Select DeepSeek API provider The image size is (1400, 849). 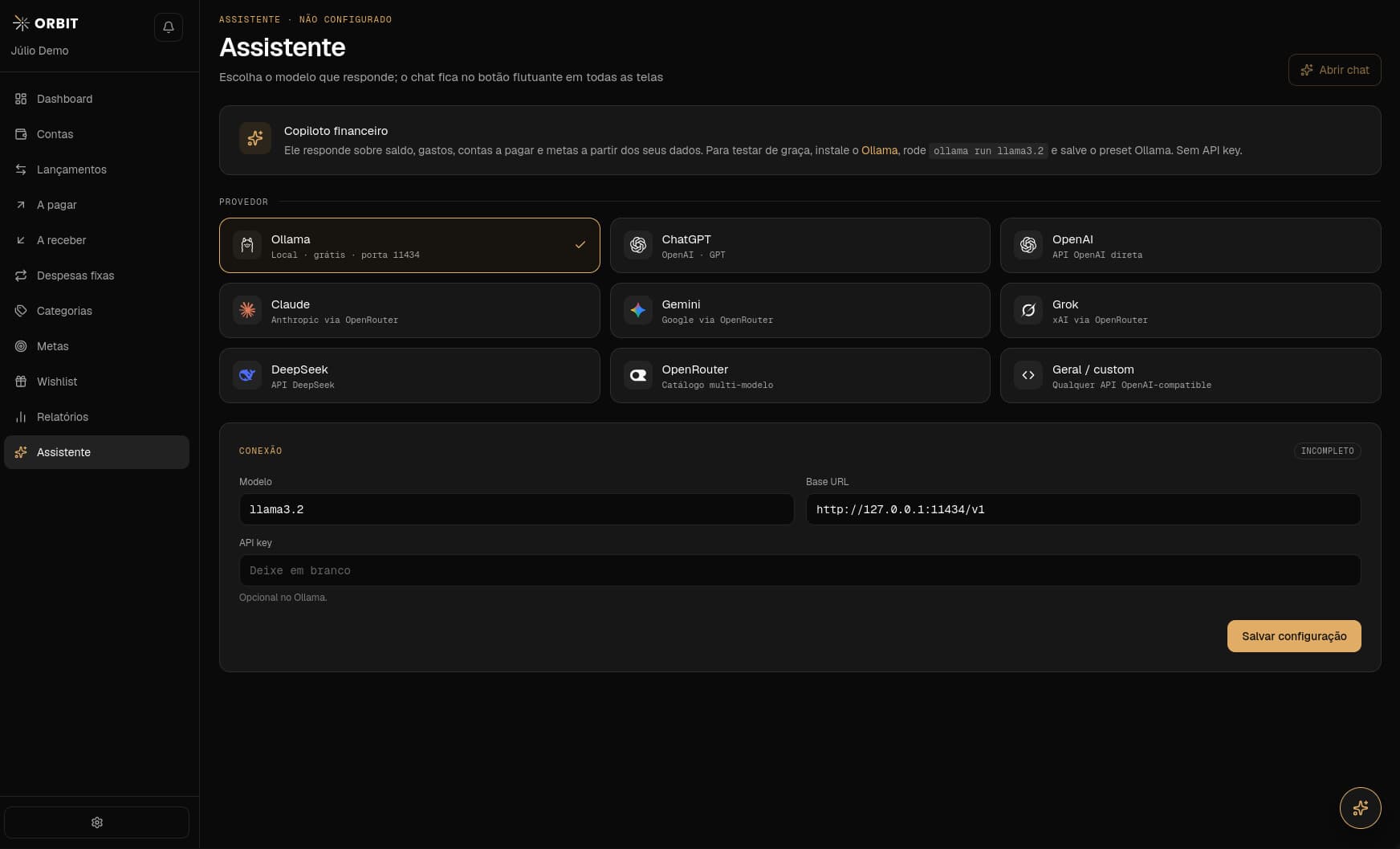tap(409, 375)
